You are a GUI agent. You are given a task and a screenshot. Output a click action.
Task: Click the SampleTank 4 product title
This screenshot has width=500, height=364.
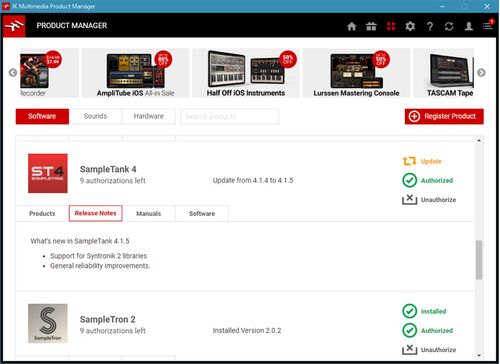click(x=108, y=169)
